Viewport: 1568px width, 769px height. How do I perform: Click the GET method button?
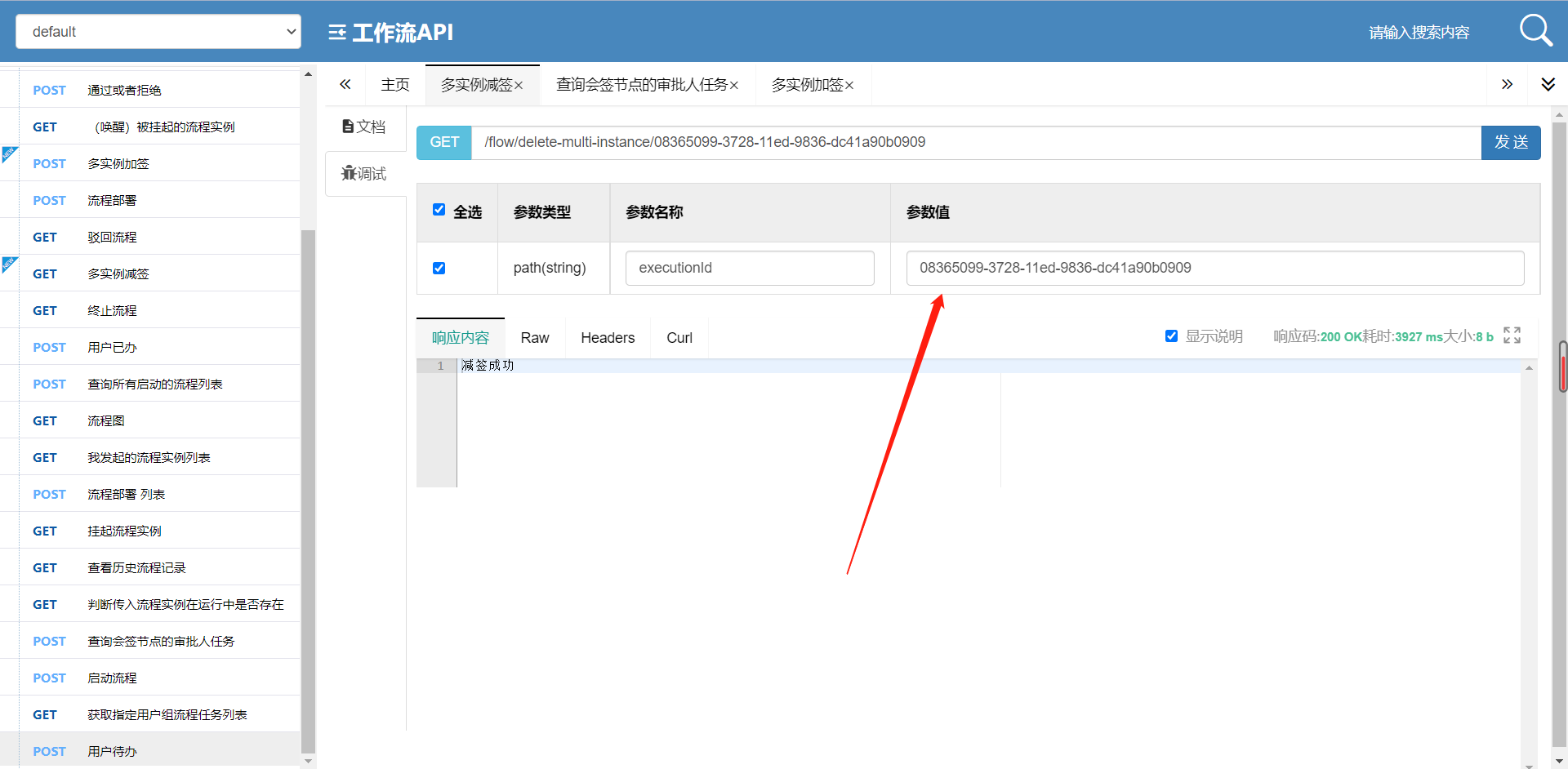coord(444,142)
